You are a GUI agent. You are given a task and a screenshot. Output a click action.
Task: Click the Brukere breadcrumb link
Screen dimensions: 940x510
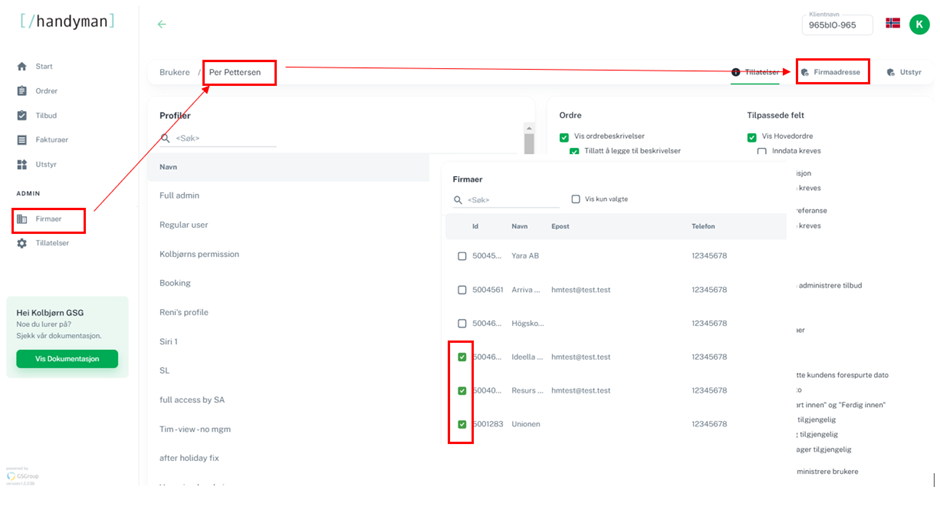pyautogui.click(x=174, y=72)
